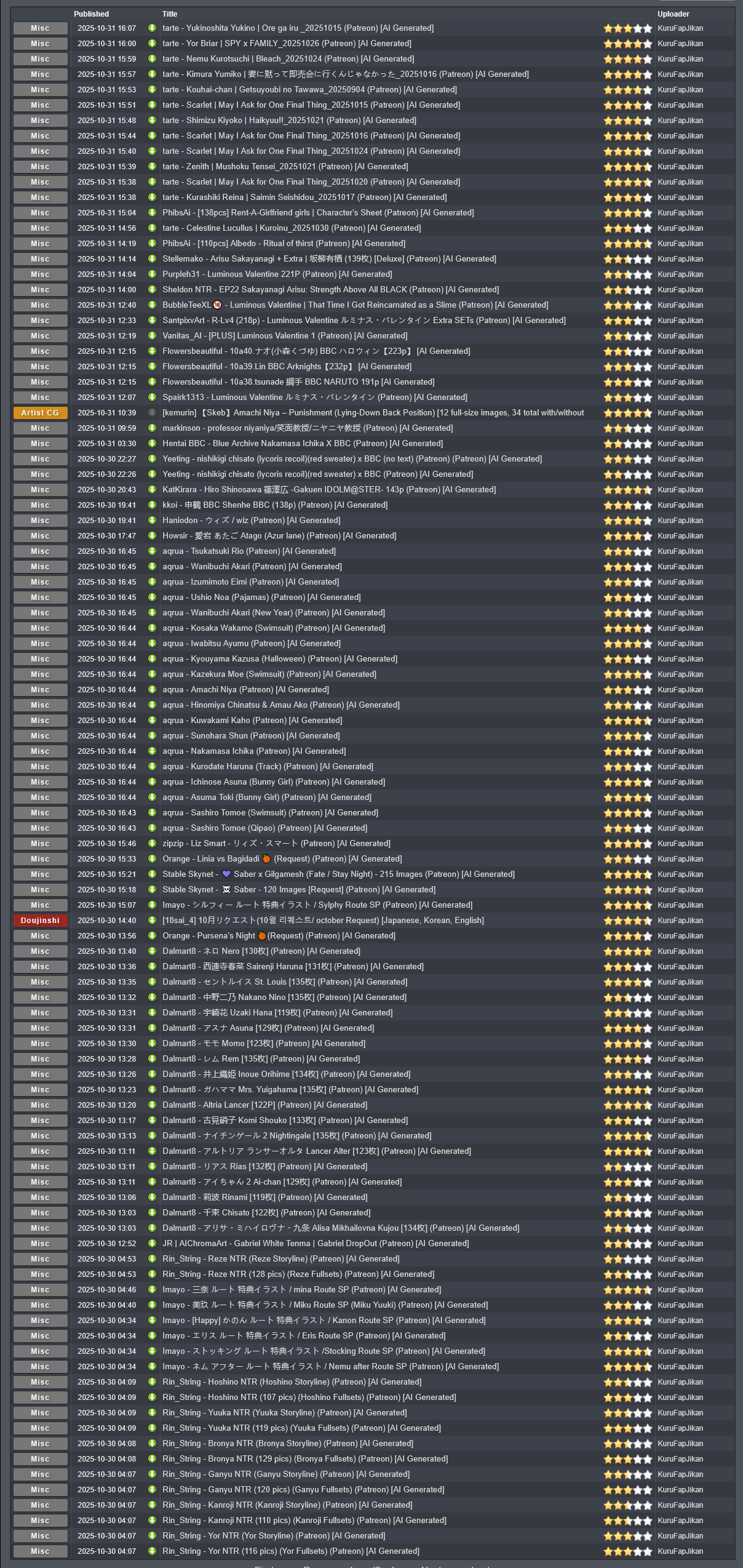This screenshot has width=743, height=1568.
Task: Open the Yukinoshita Yukino Ore ga iru title link
Action: pyautogui.click(x=298, y=28)
